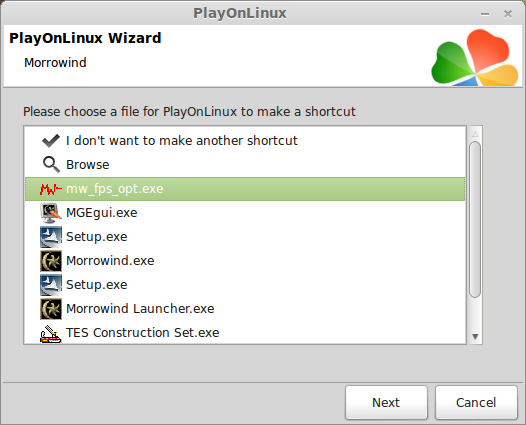
Task: Click the first Setup.exe icon
Action: coord(51,237)
